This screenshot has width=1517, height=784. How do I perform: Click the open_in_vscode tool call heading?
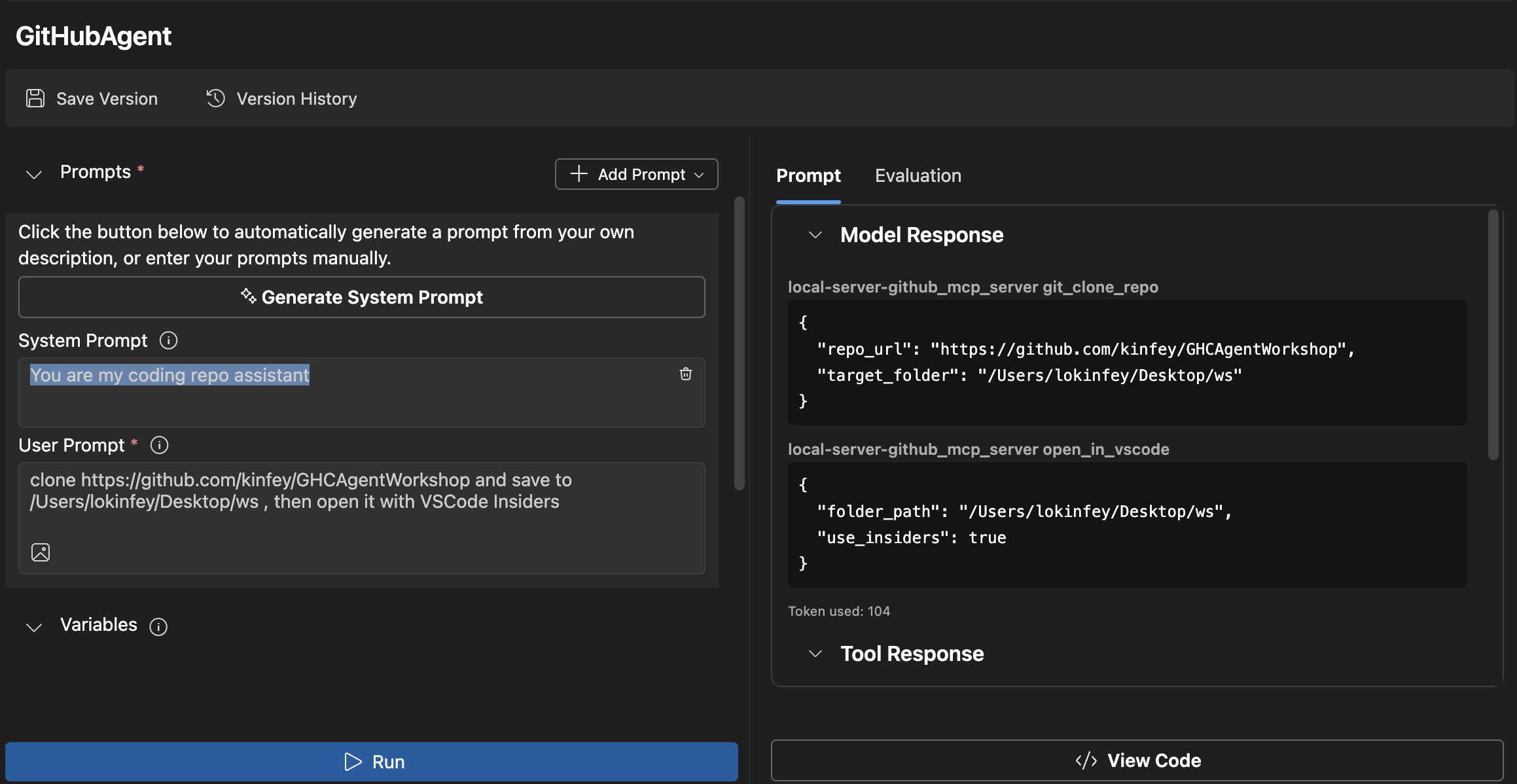pyautogui.click(x=978, y=449)
